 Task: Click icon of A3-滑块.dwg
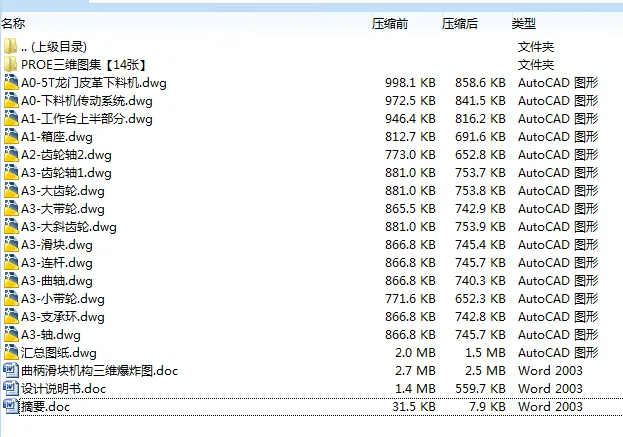point(11,244)
